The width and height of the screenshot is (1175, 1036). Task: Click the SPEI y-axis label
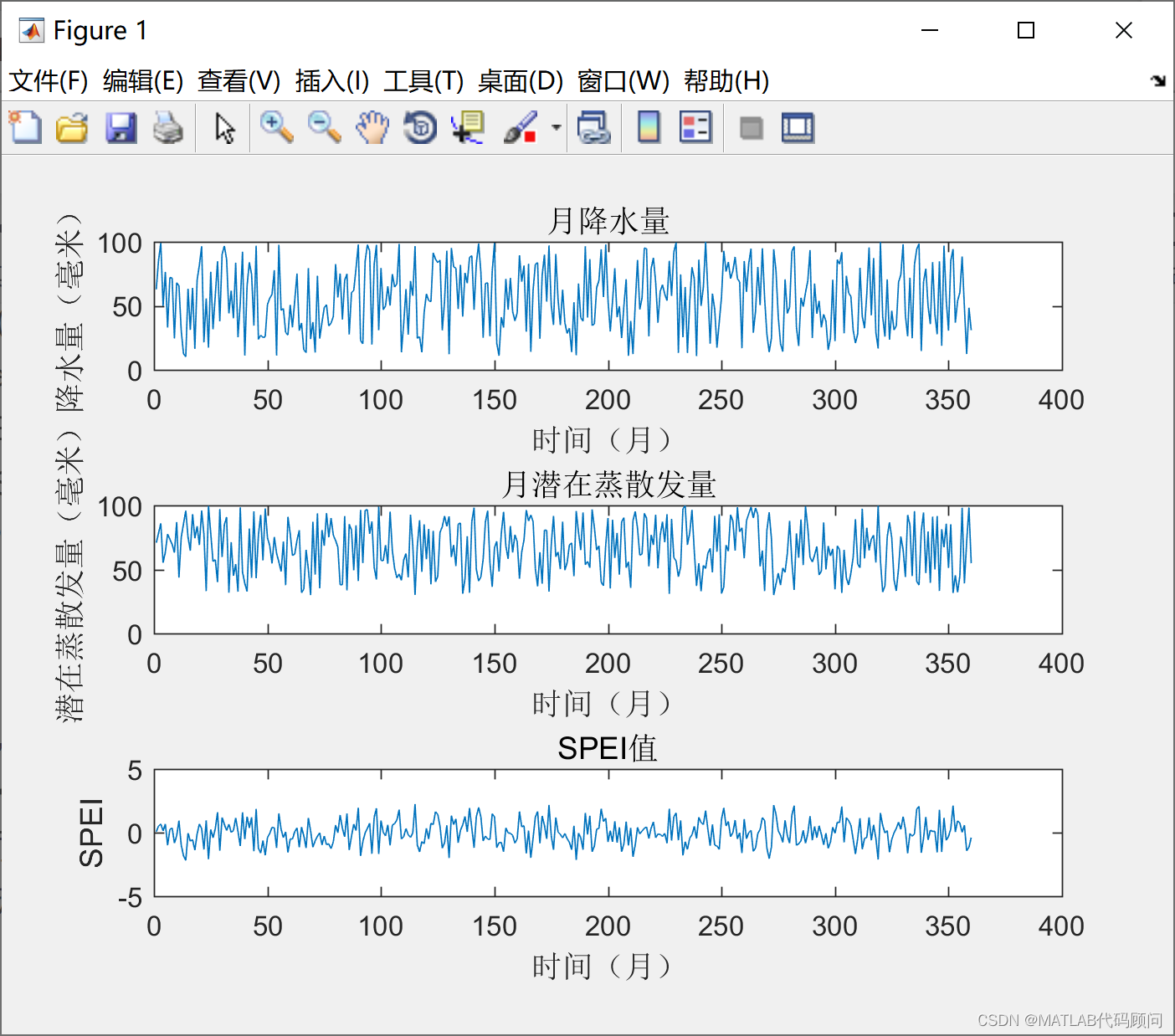[x=90, y=833]
